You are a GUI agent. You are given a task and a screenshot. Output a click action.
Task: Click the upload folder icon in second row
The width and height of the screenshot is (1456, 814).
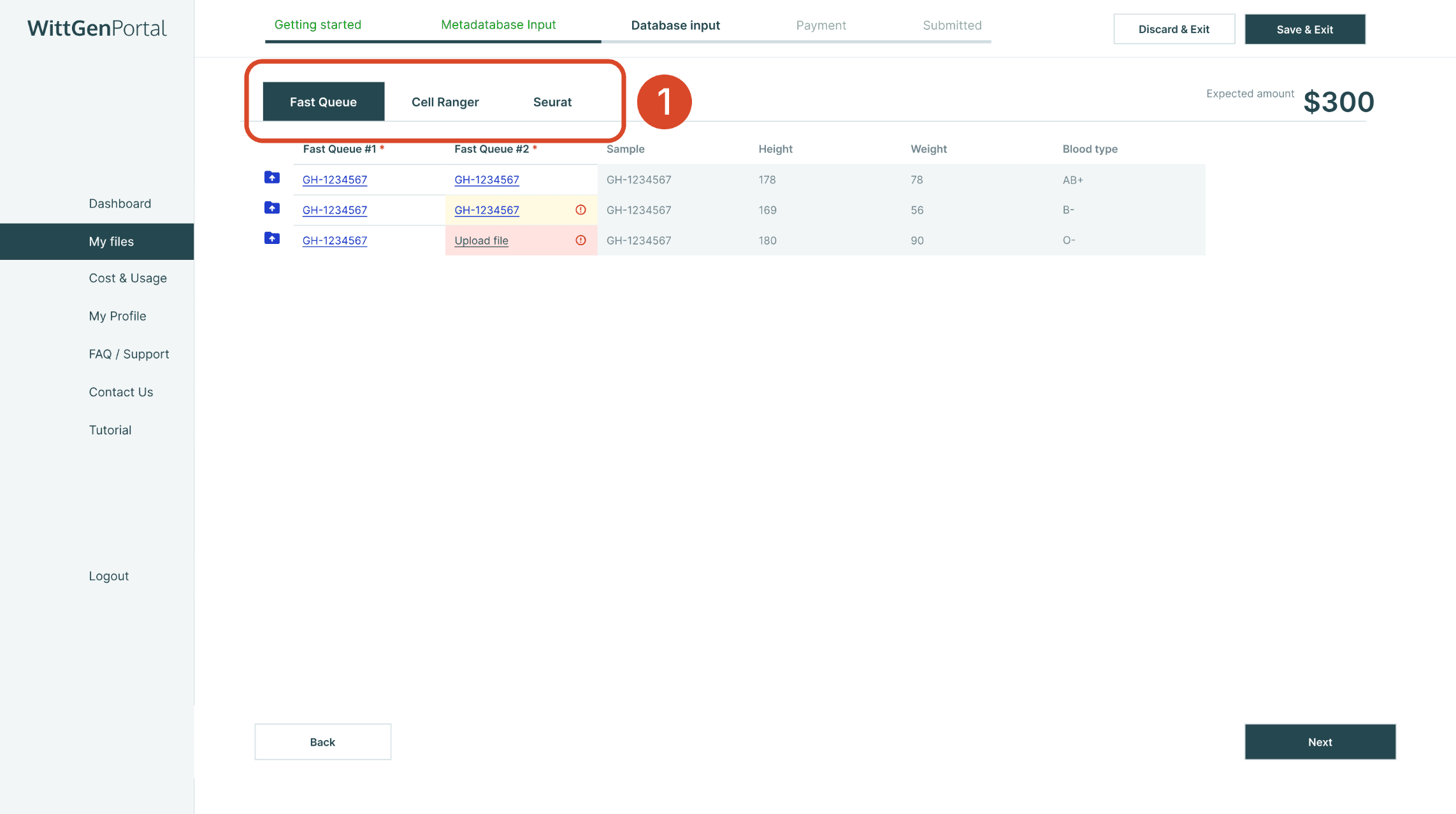point(272,208)
